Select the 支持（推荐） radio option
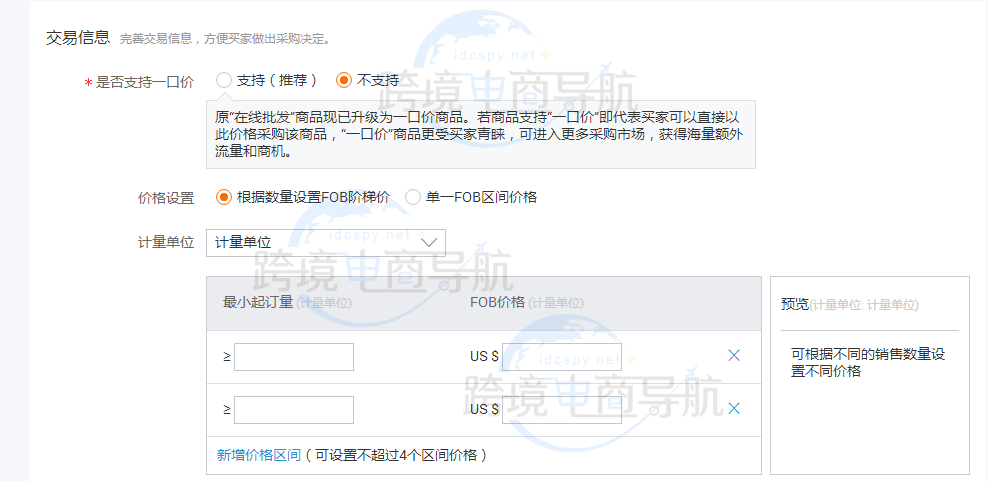Image resolution: width=988 pixels, height=481 pixels. click(x=224, y=80)
